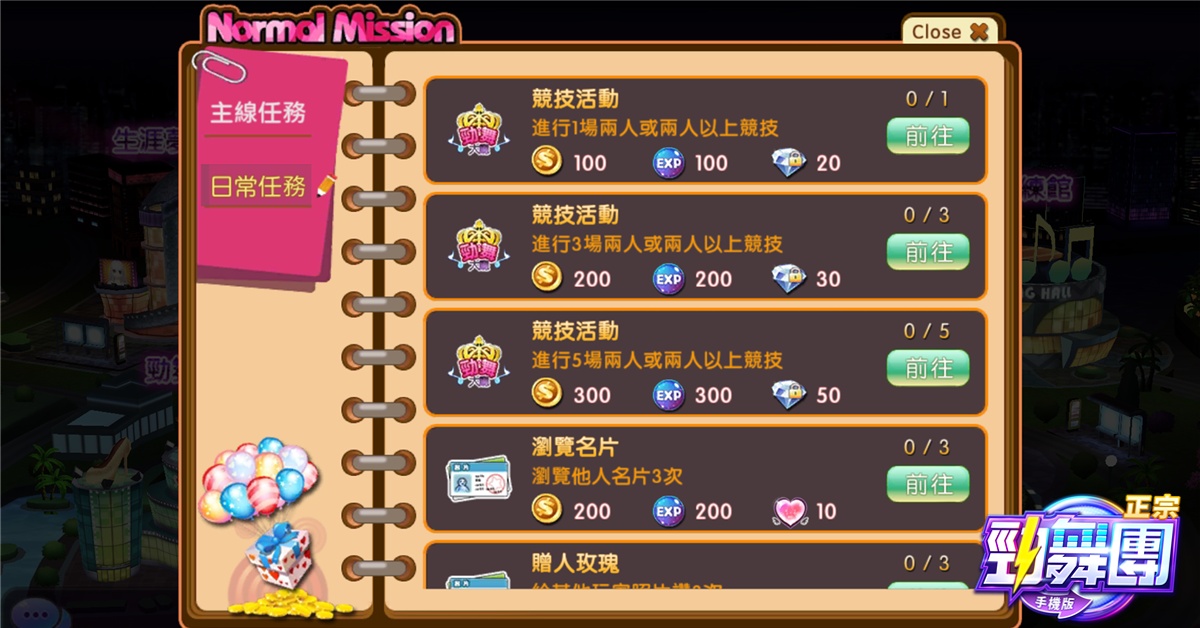1200x628 pixels.
Task: Click the name card icon for 瀏覽名片
Action: pos(477,481)
